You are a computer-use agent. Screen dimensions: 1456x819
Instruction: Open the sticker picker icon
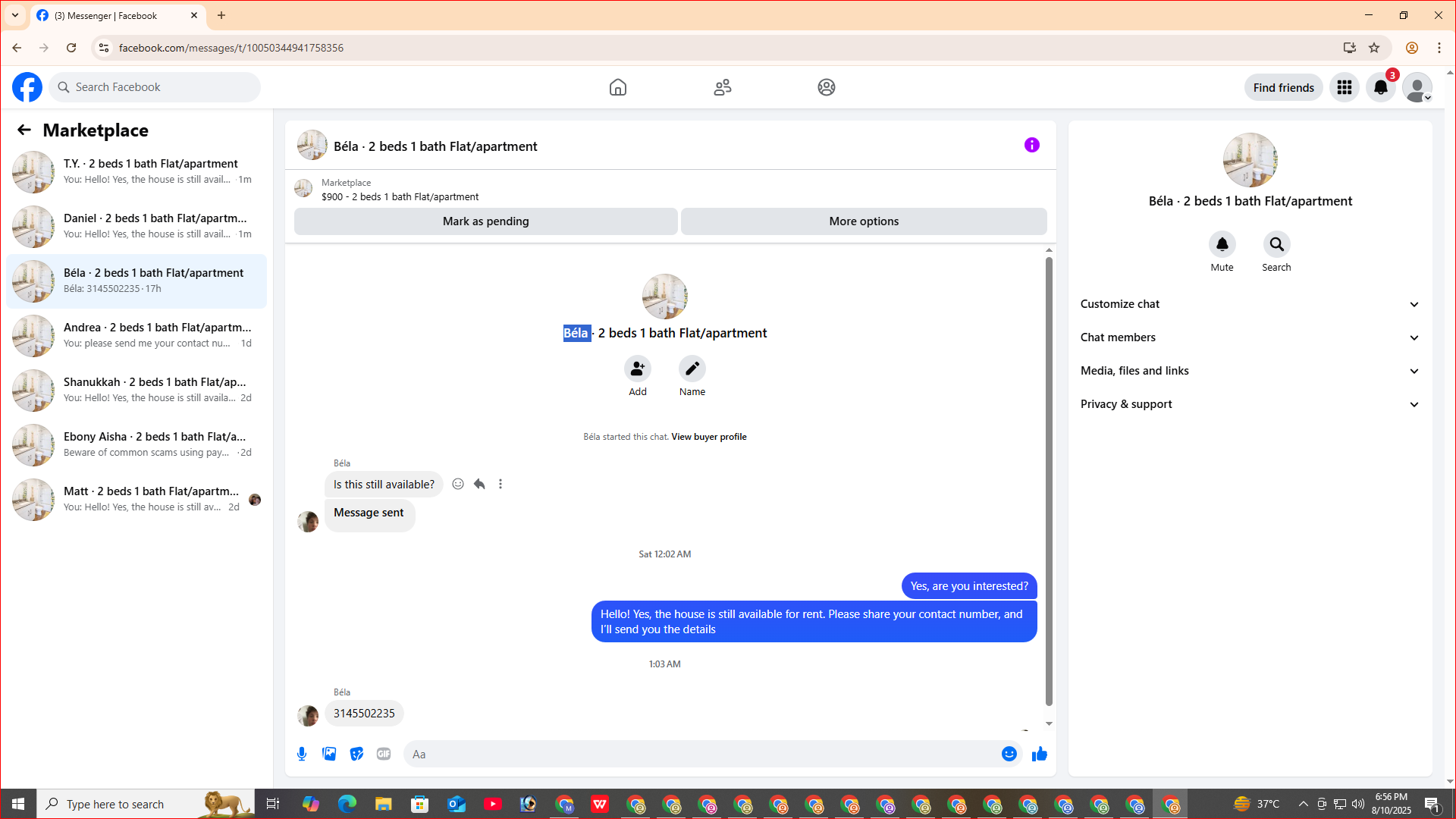pyautogui.click(x=356, y=754)
